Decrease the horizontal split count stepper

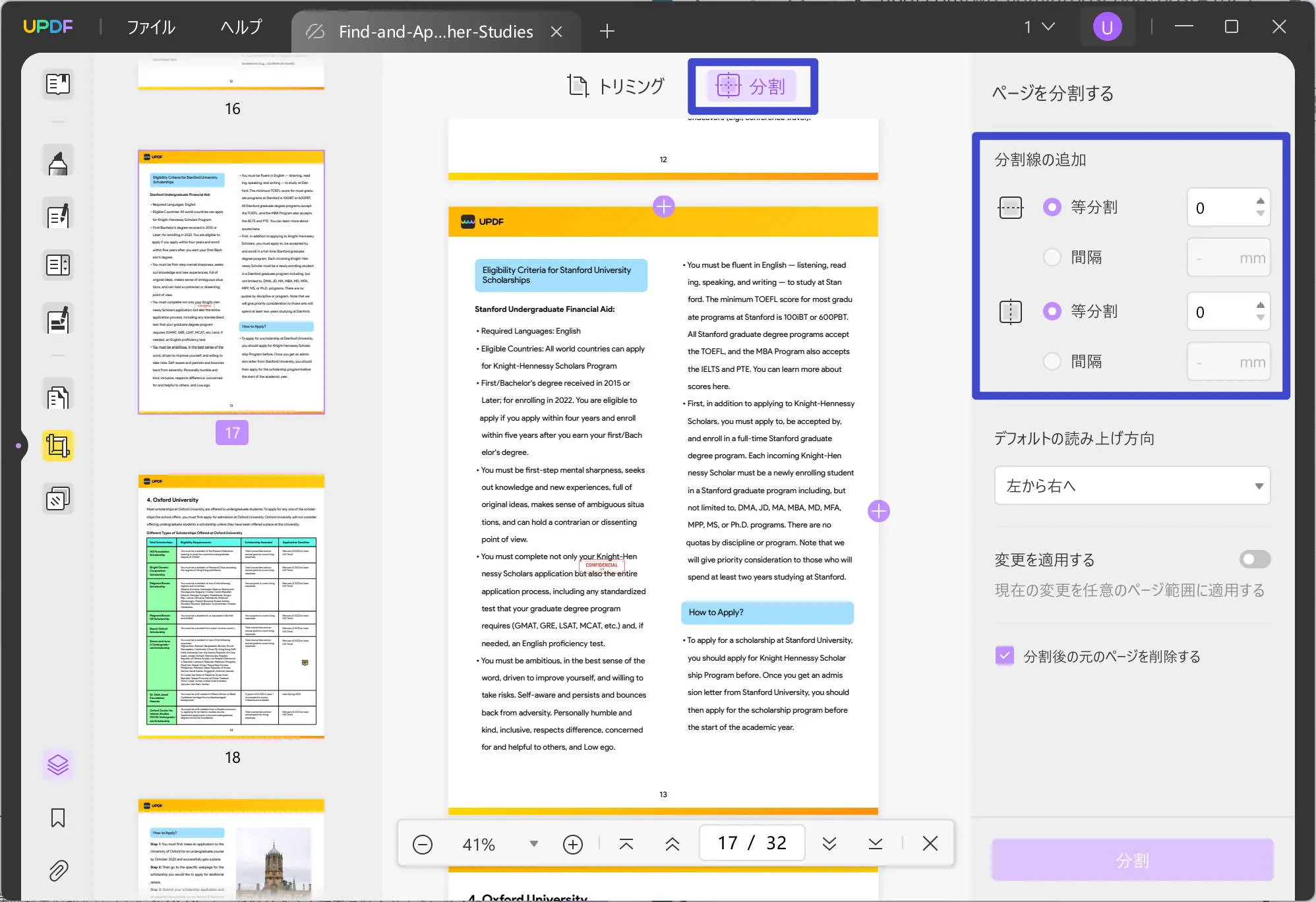1261,214
